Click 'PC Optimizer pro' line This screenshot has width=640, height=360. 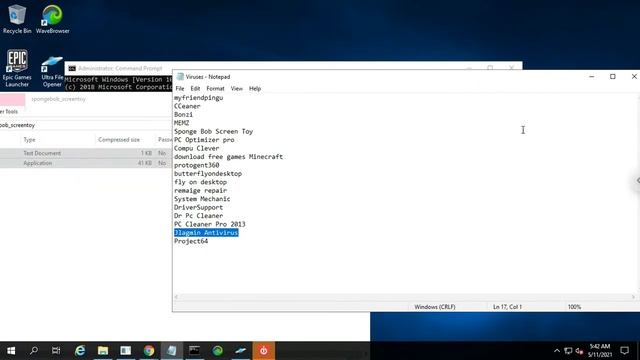click(x=204, y=140)
